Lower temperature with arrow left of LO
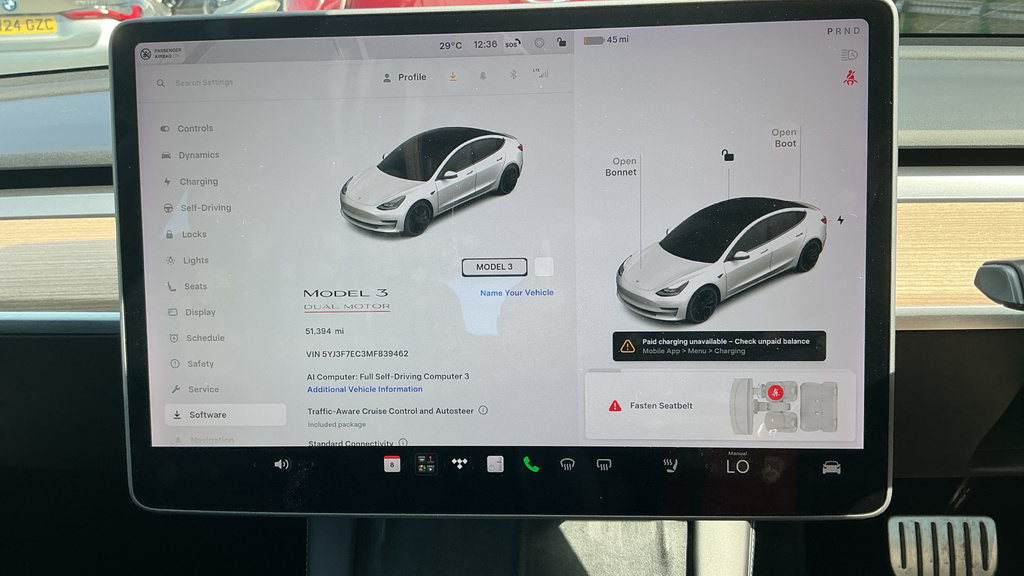The height and width of the screenshot is (576, 1024). [x=707, y=466]
